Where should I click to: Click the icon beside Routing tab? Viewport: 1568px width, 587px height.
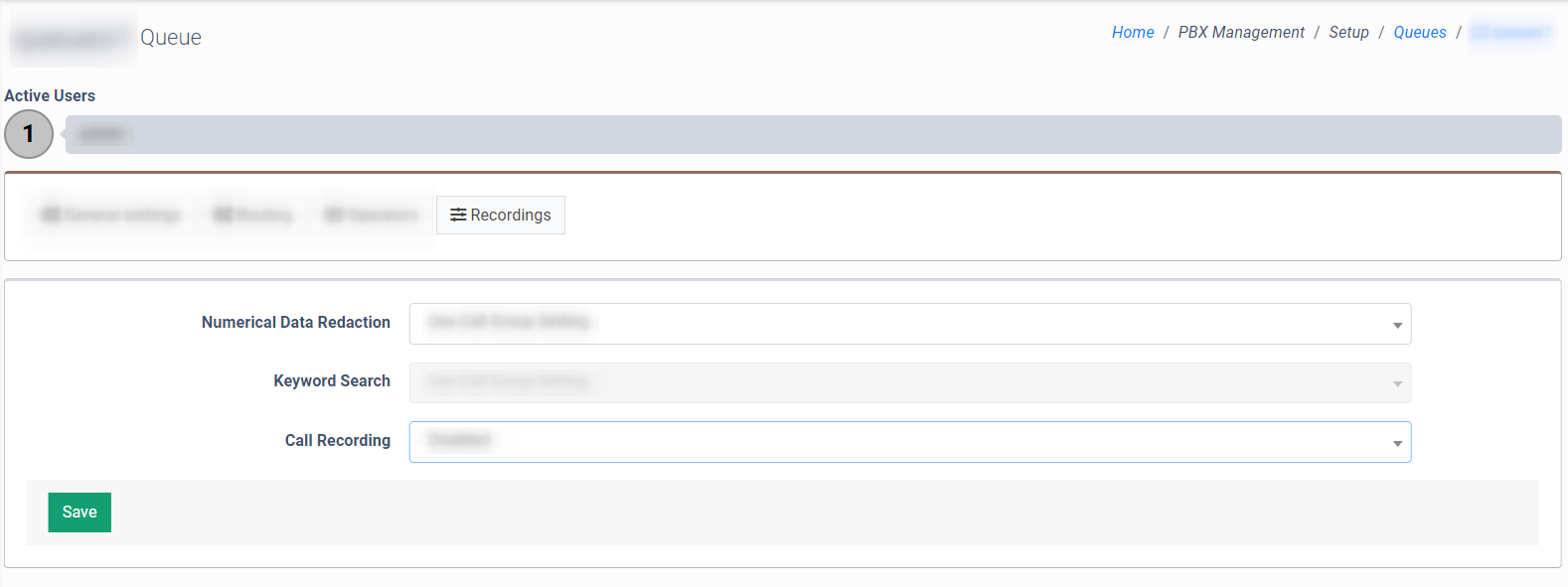223,216
